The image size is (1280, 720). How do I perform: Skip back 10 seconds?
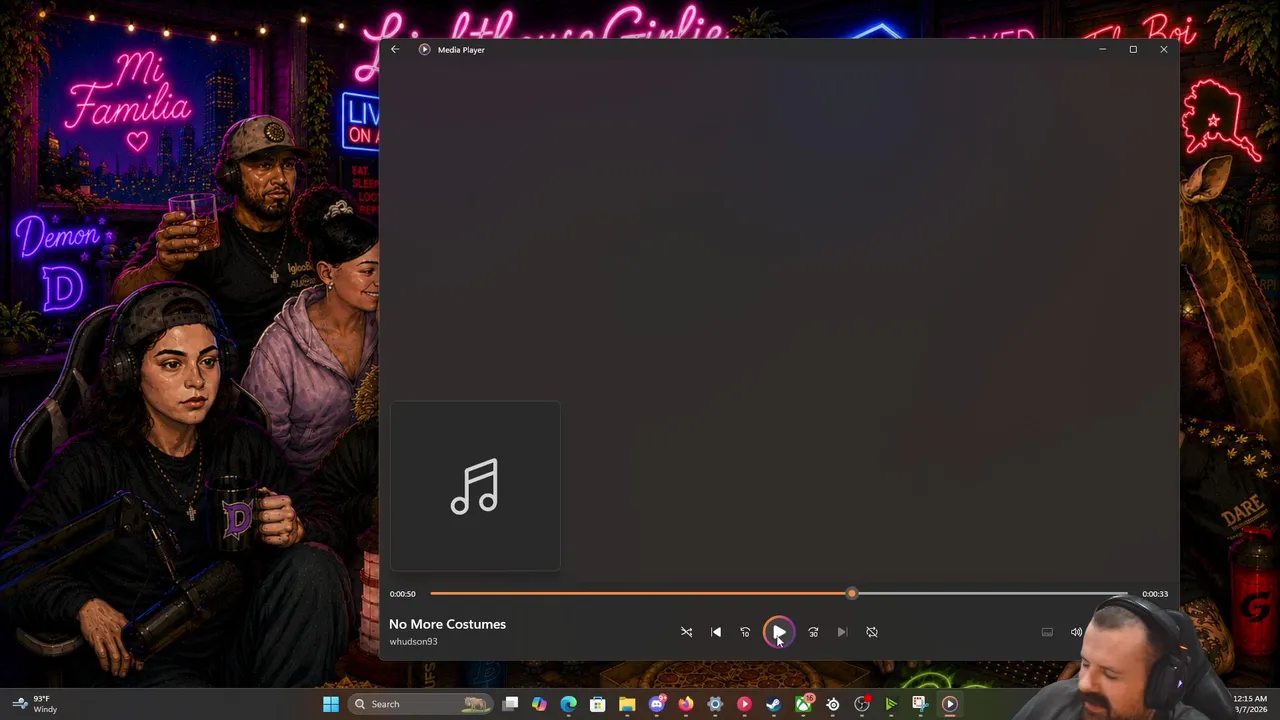[745, 632]
